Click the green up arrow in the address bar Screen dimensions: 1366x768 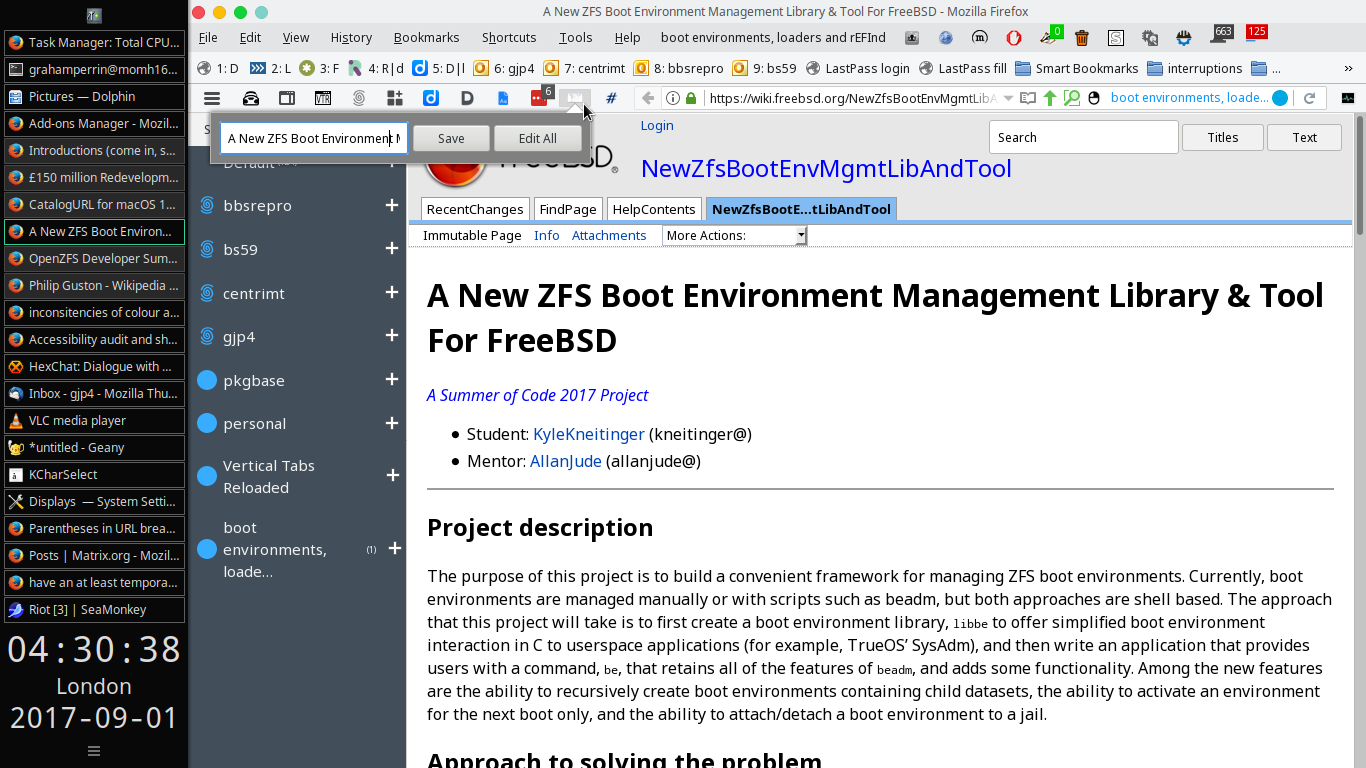coord(1050,98)
